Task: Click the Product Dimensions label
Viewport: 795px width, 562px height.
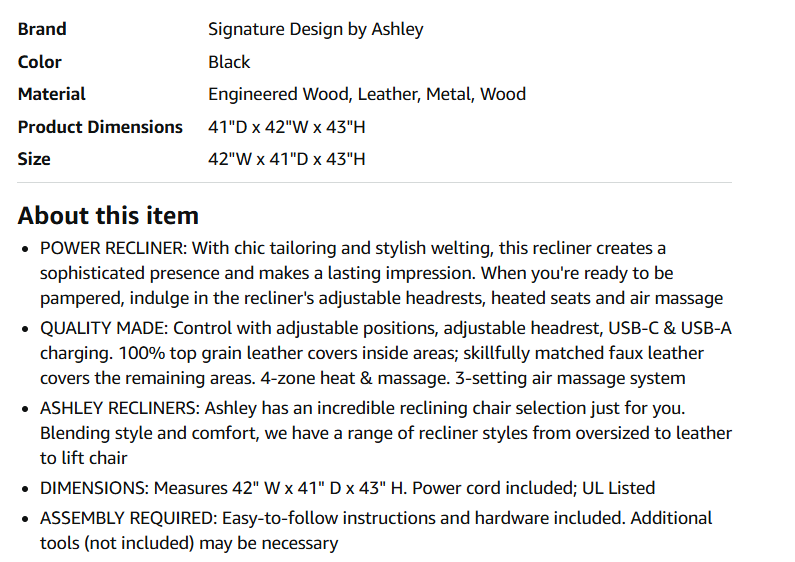Action: (x=100, y=127)
